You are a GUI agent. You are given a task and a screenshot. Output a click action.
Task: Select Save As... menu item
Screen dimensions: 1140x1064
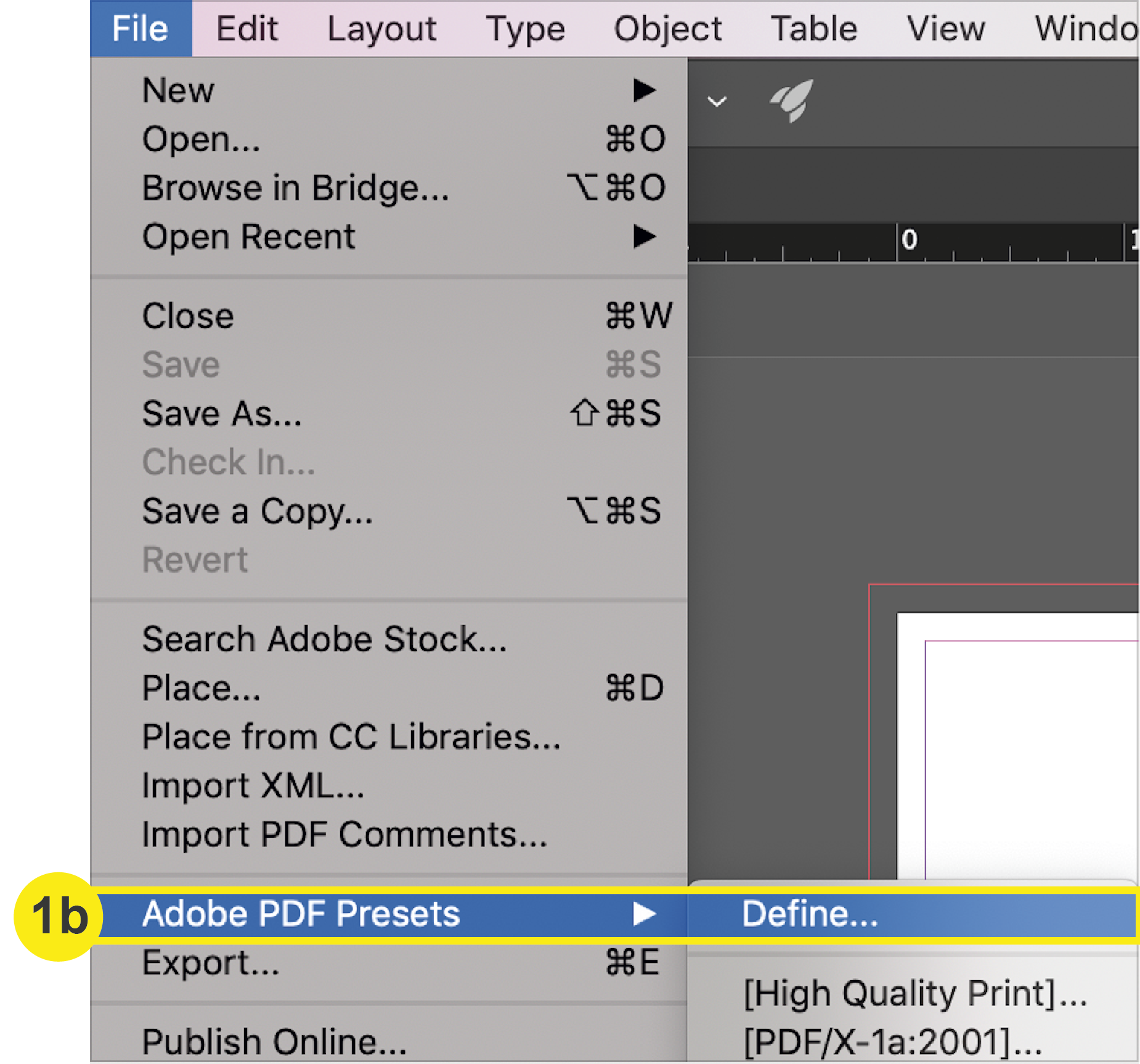[x=389, y=414]
